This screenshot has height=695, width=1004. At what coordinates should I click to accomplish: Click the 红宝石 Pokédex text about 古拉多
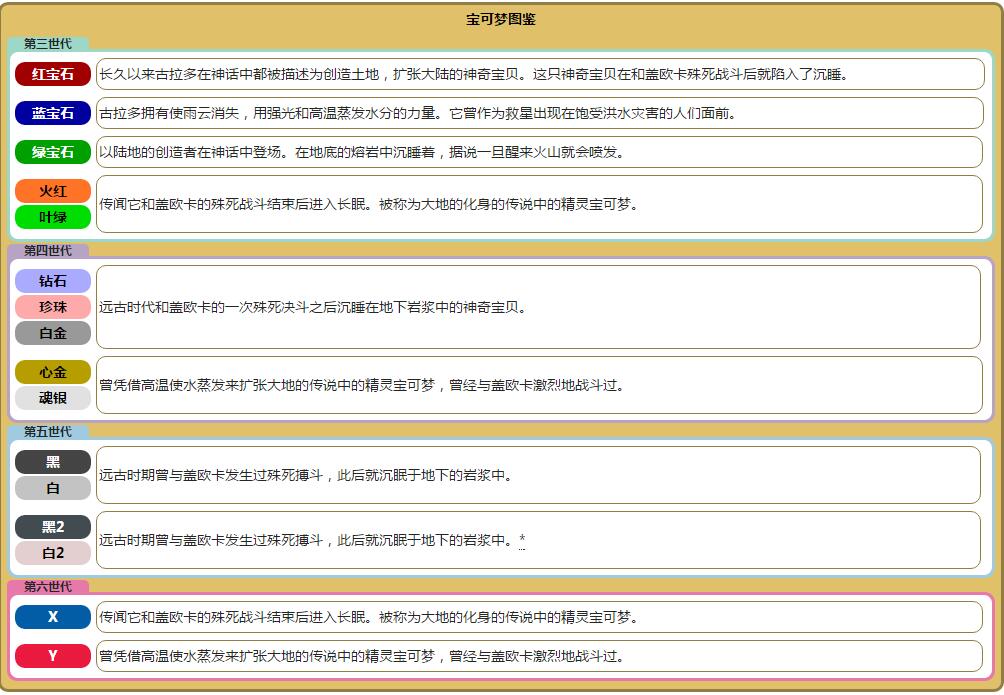(x=540, y=74)
